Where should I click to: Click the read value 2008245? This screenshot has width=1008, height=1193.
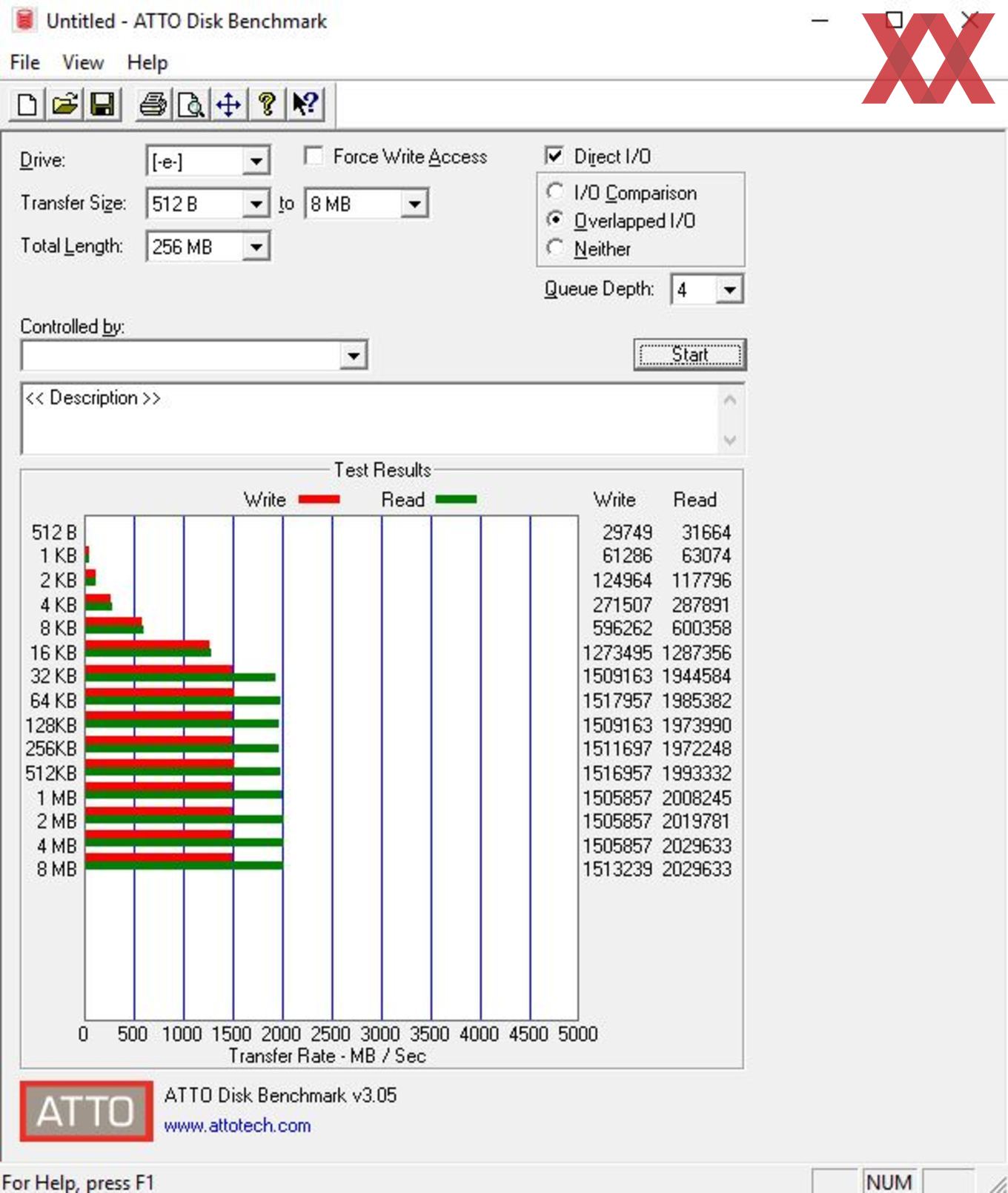697,798
